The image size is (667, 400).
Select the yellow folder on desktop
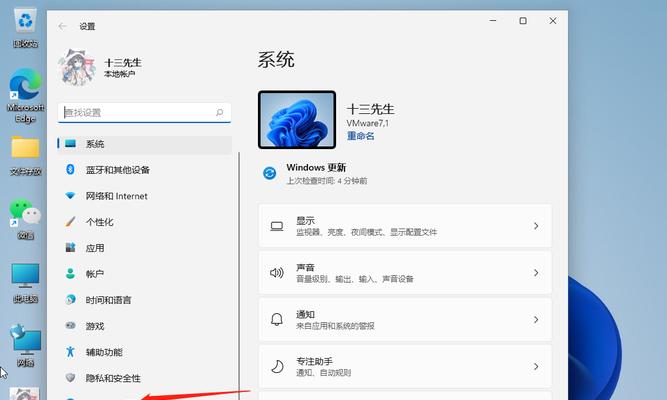[x=26, y=156]
